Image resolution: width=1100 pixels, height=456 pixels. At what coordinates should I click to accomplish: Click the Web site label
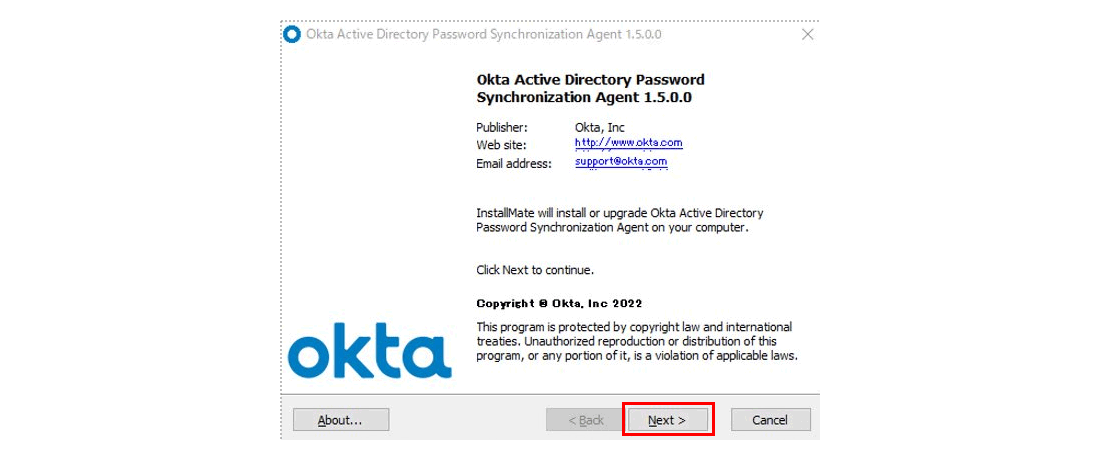[x=501, y=145]
